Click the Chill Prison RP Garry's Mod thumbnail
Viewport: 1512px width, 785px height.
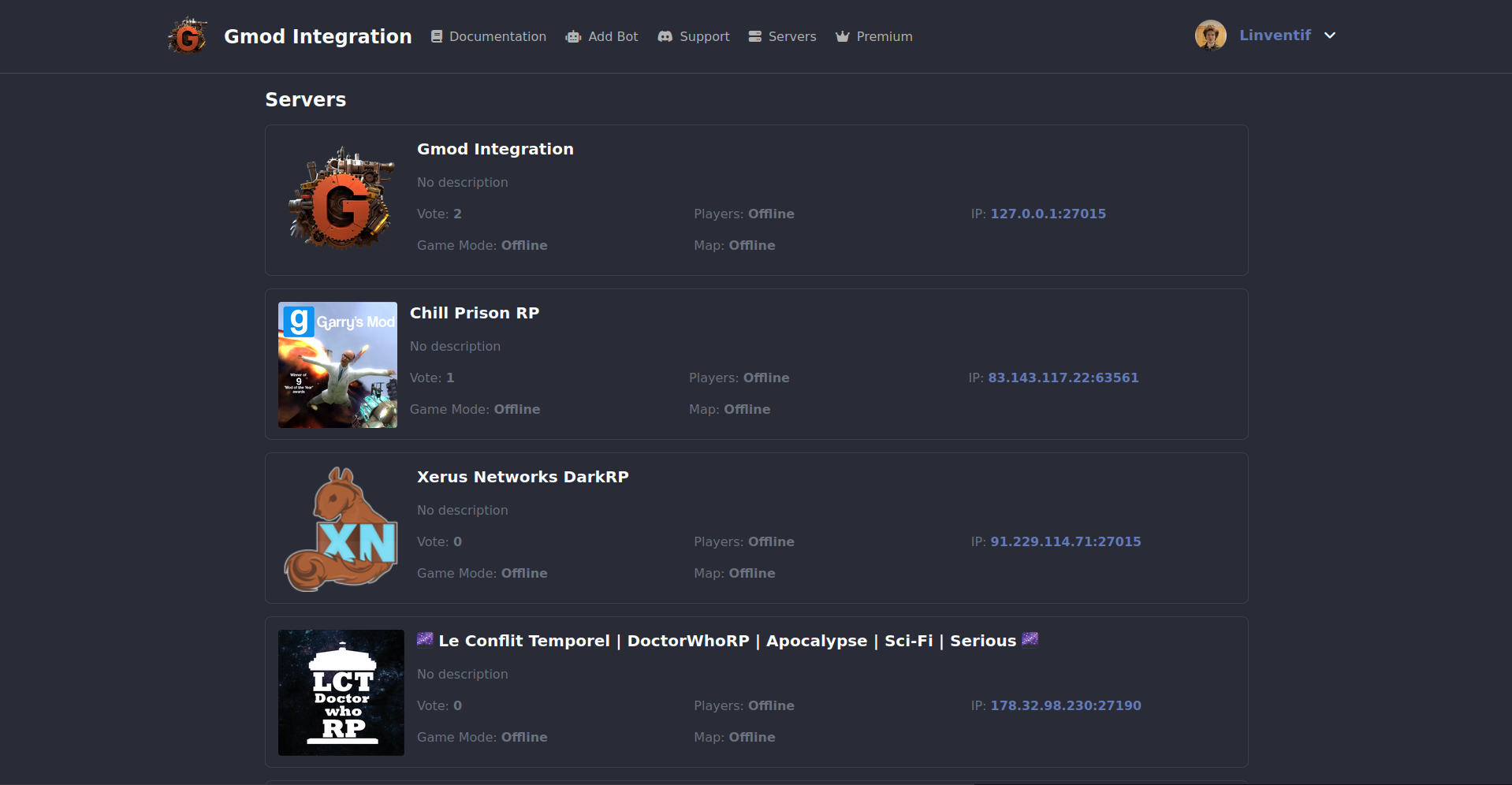point(337,365)
